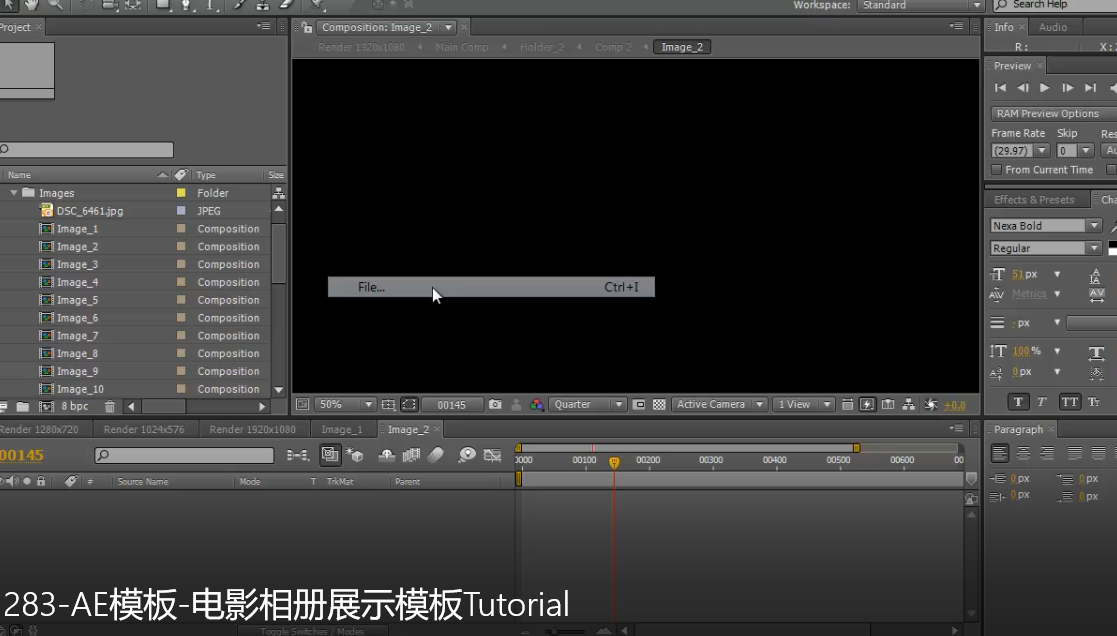This screenshot has height=636, width=1117.
Task: Click the timeline layer search field
Action: [185, 455]
